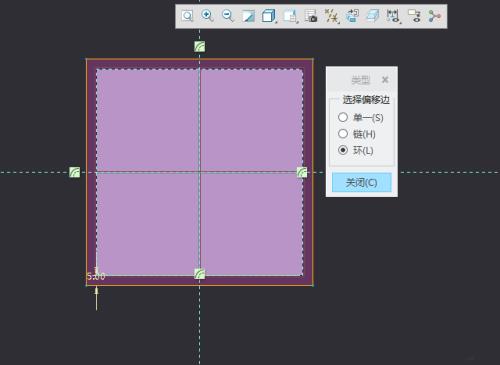Expand the Saved Orientations dropdown arrow

297,22
